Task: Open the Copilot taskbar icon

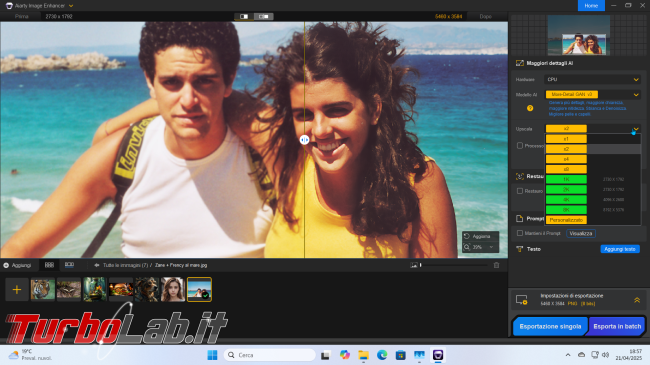Action: pyautogui.click(x=344, y=355)
